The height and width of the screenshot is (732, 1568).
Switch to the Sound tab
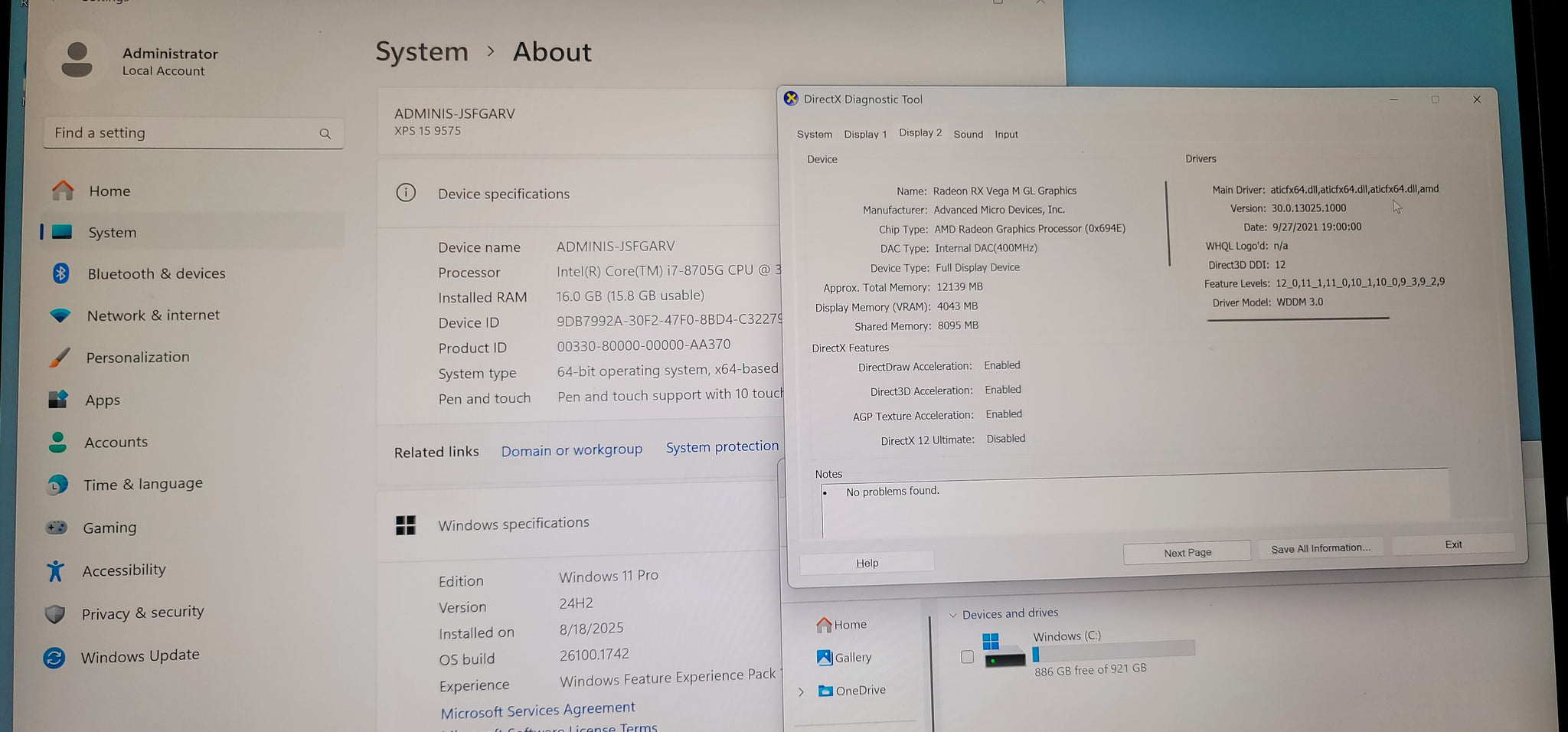pos(968,134)
